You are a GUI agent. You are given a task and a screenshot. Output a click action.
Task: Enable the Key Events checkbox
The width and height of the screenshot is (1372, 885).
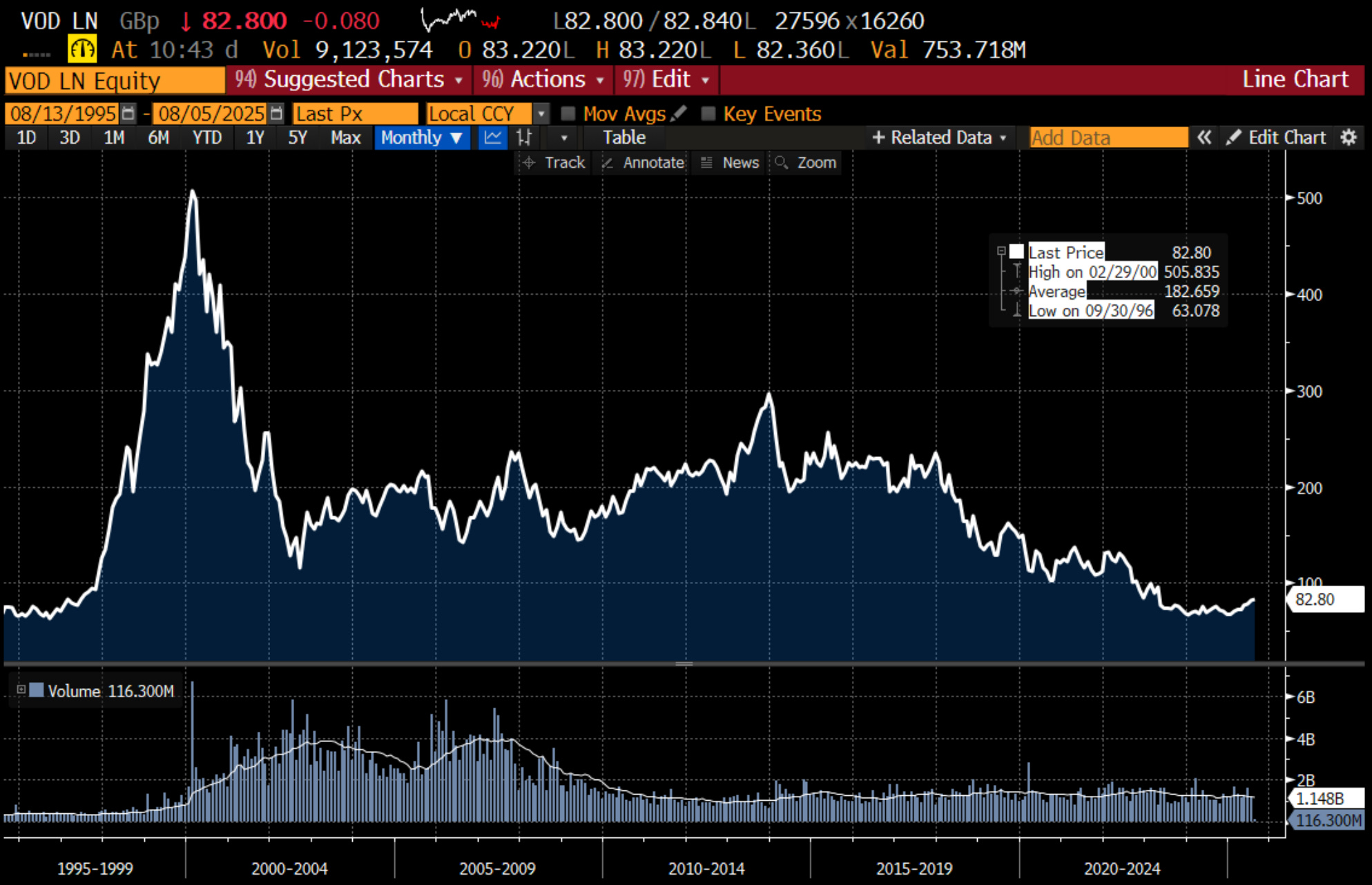tap(708, 113)
